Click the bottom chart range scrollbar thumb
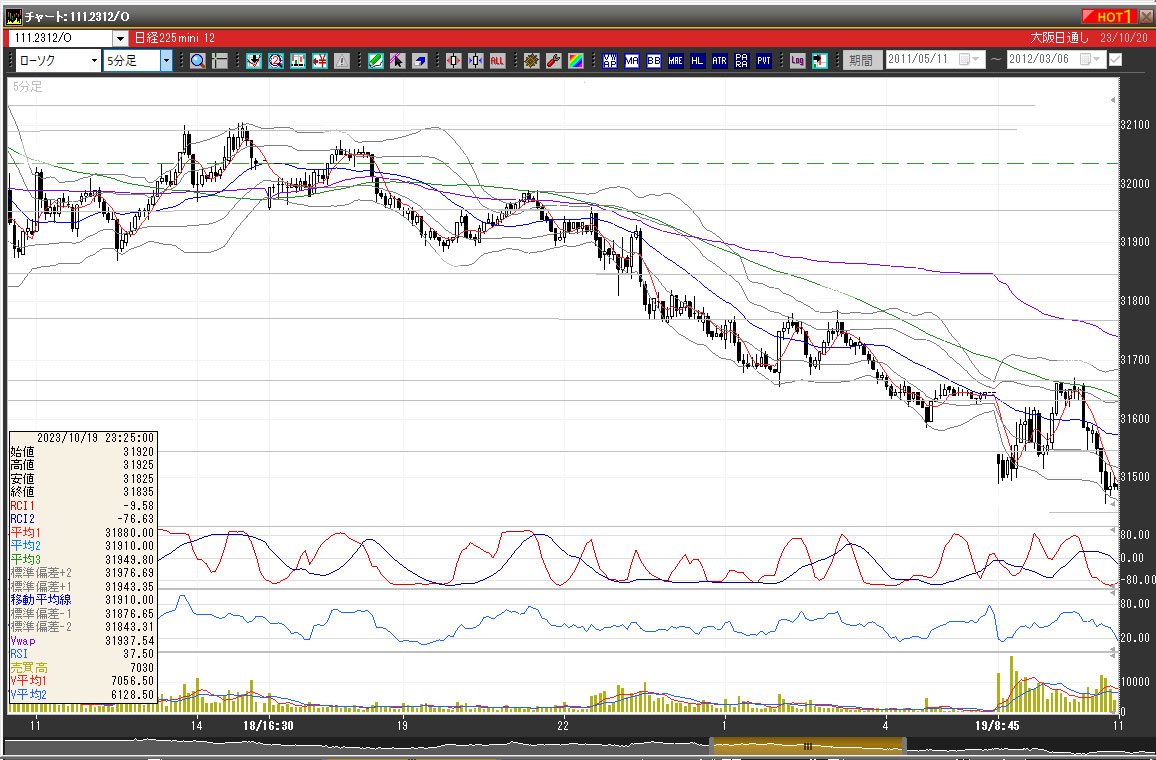The width and height of the screenshot is (1156, 760). coord(808,746)
